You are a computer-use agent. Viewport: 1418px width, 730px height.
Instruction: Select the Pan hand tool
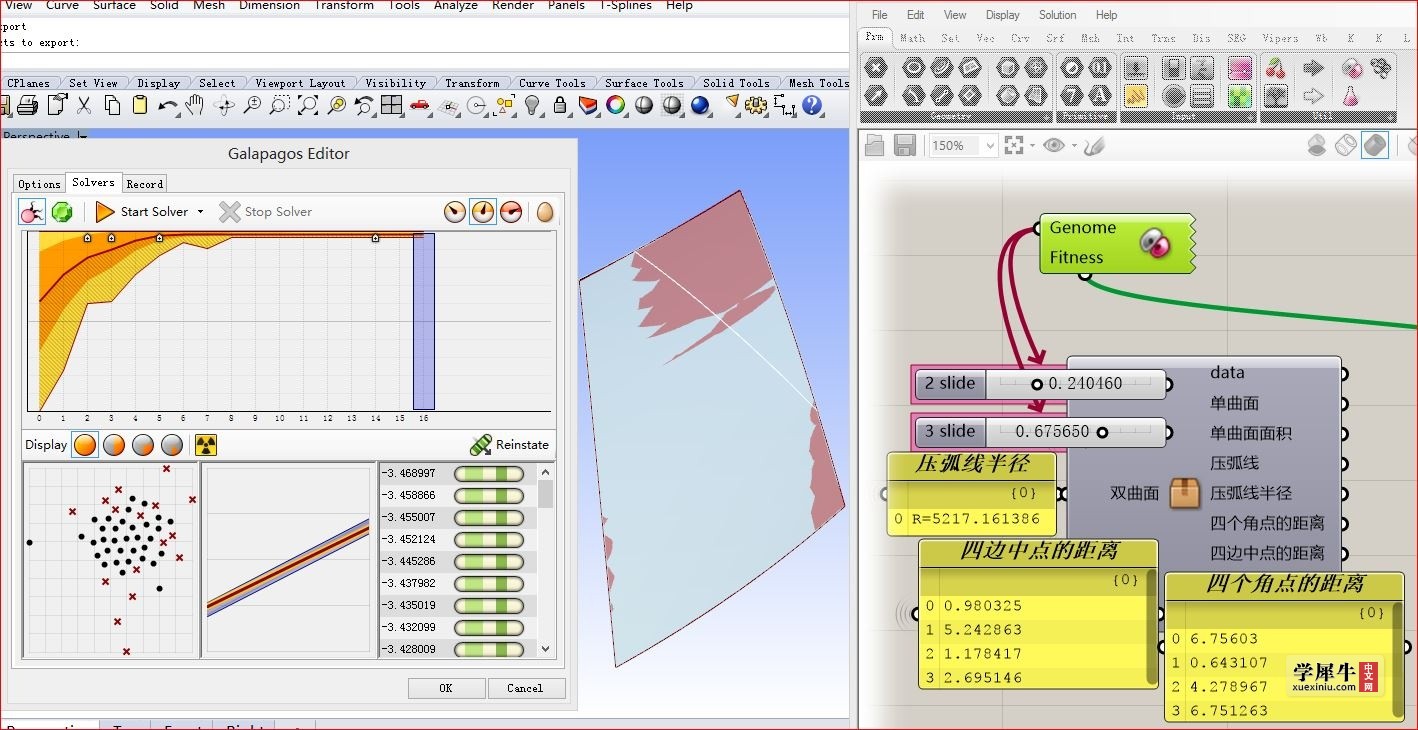tap(195, 105)
